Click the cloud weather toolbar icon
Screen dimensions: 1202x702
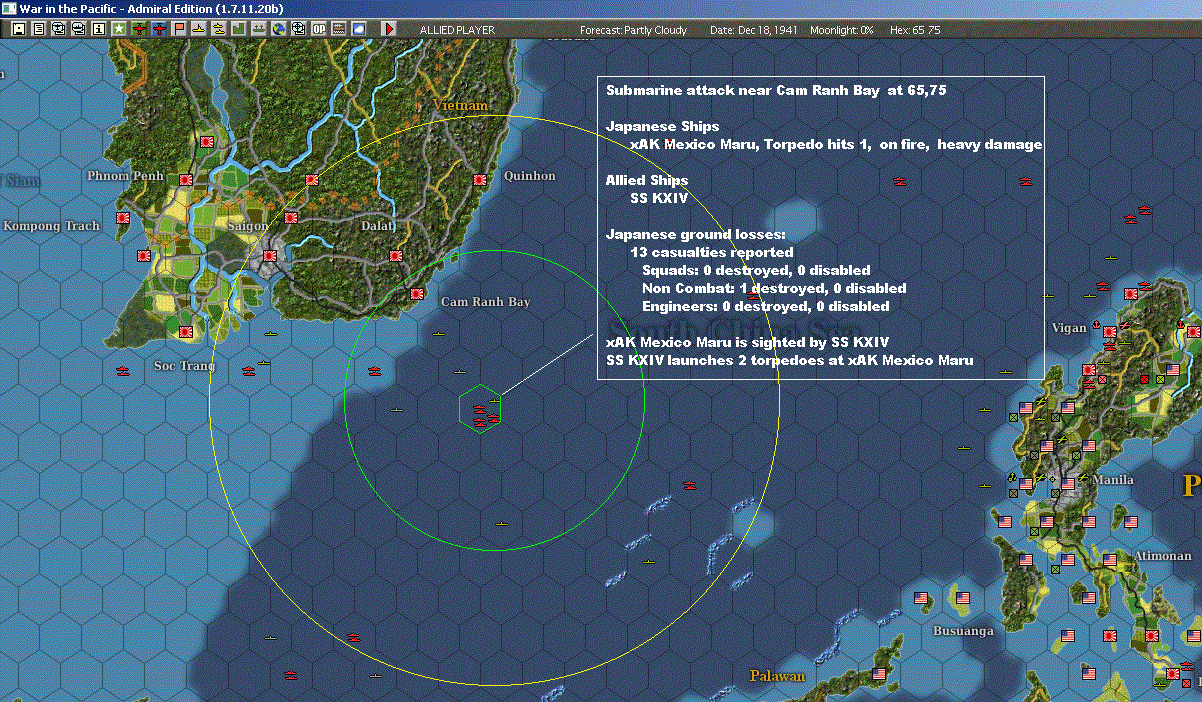coord(359,29)
